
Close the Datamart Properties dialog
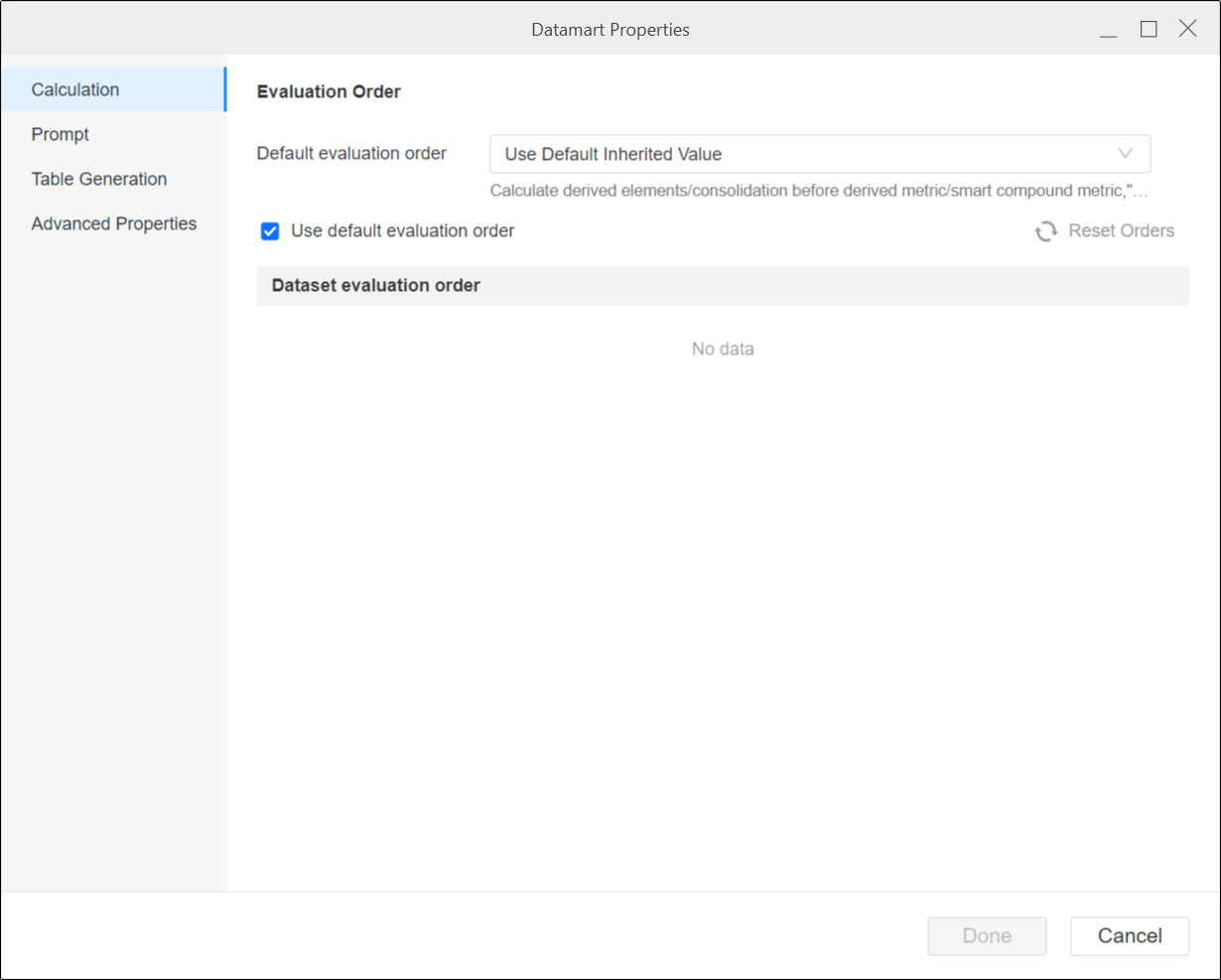[x=1187, y=29]
